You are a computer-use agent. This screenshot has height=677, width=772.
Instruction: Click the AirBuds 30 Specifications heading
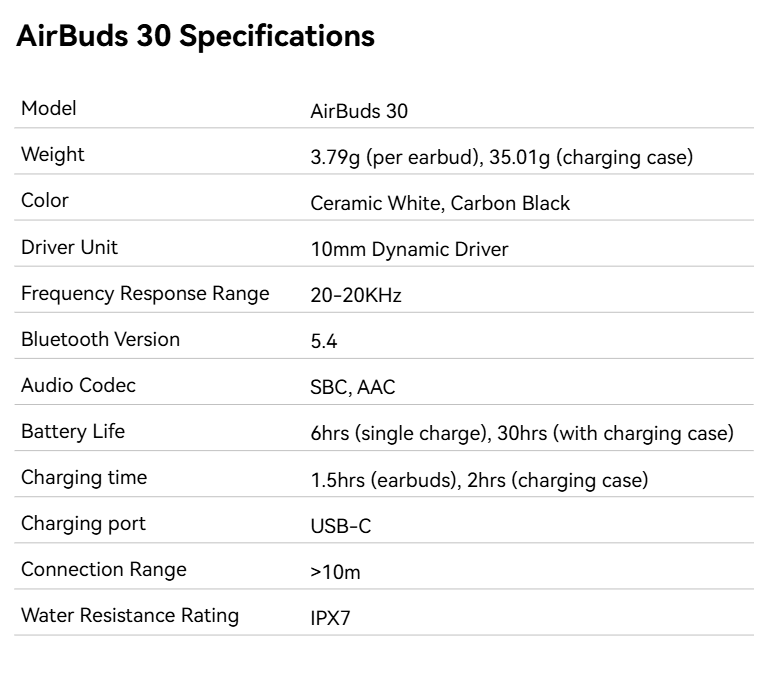196,36
